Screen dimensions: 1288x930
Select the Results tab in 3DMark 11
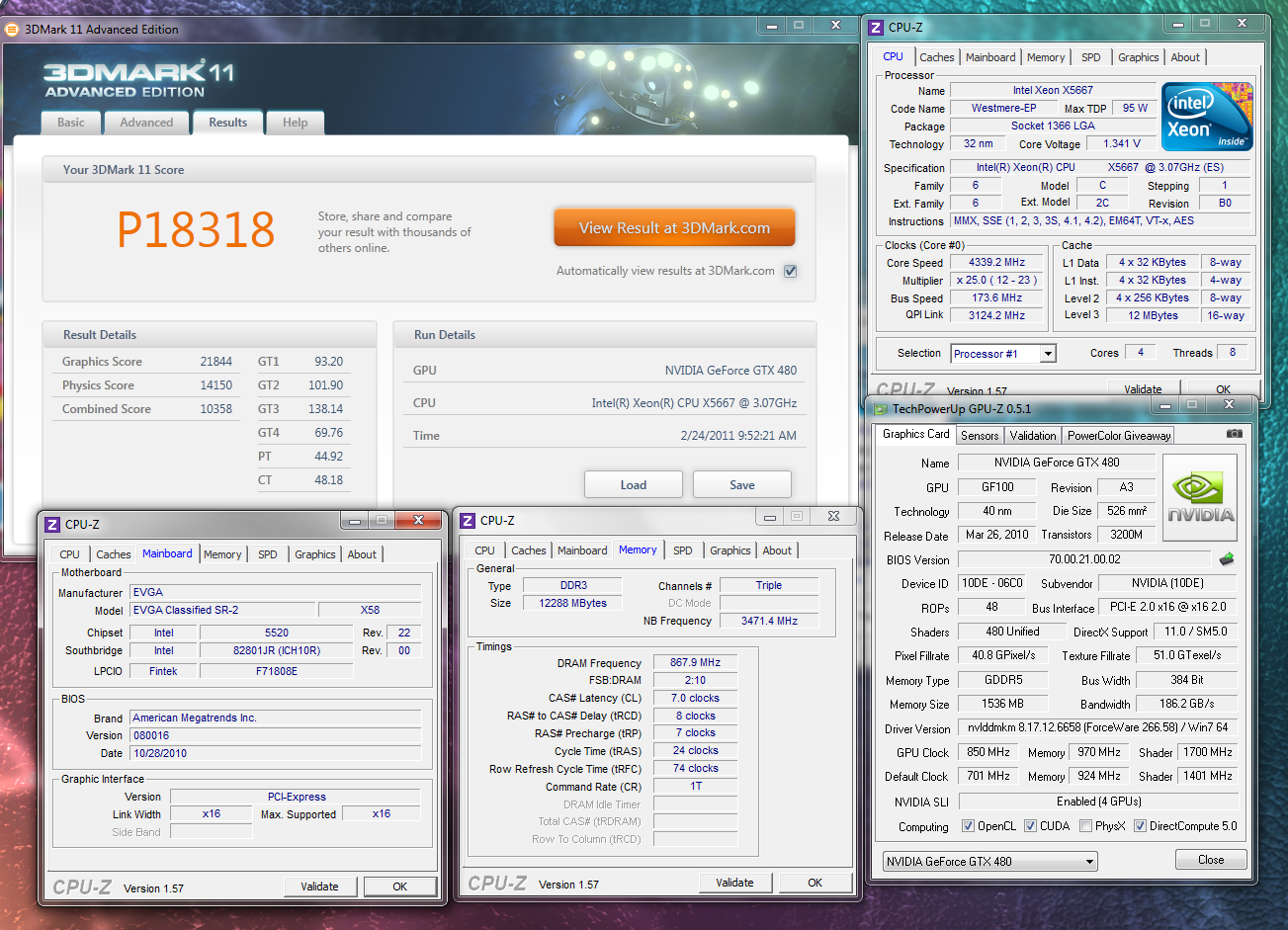tap(227, 123)
